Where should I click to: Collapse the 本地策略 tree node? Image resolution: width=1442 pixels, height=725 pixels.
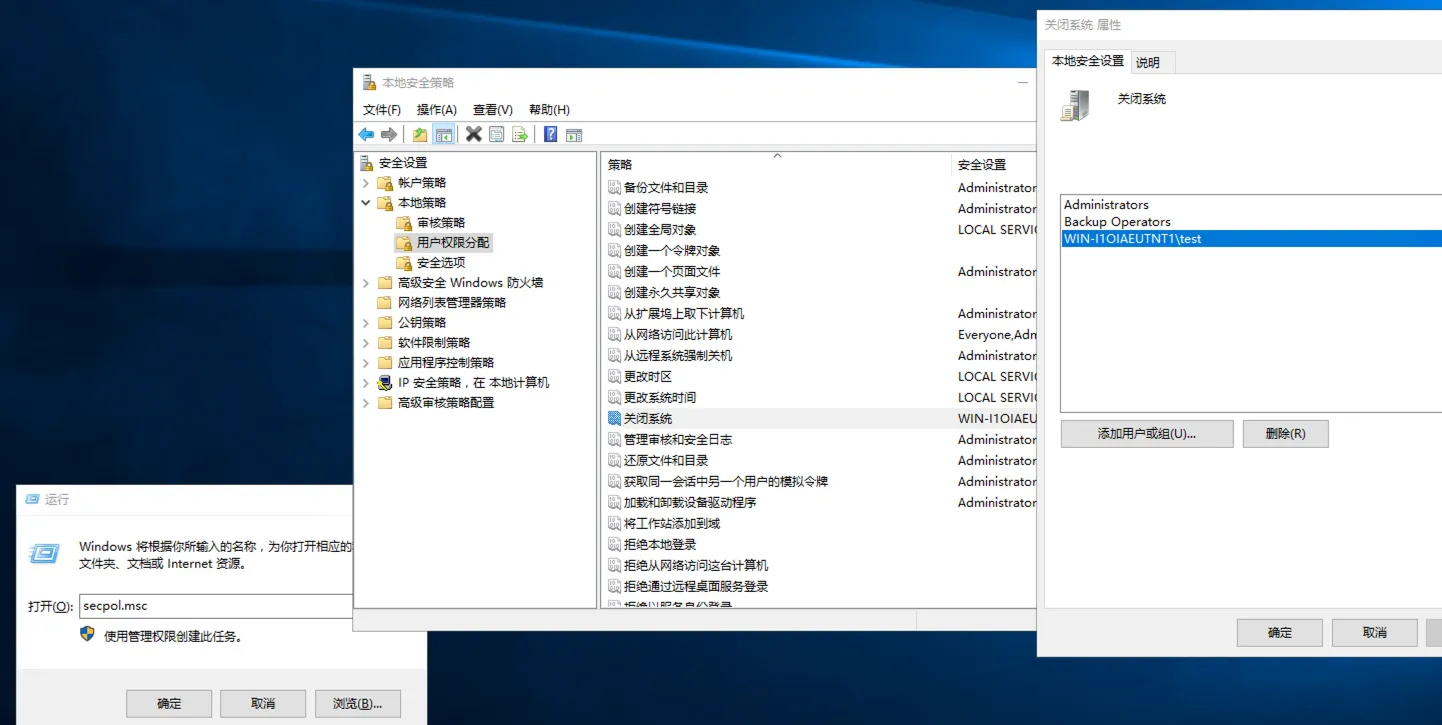(x=366, y=203)
